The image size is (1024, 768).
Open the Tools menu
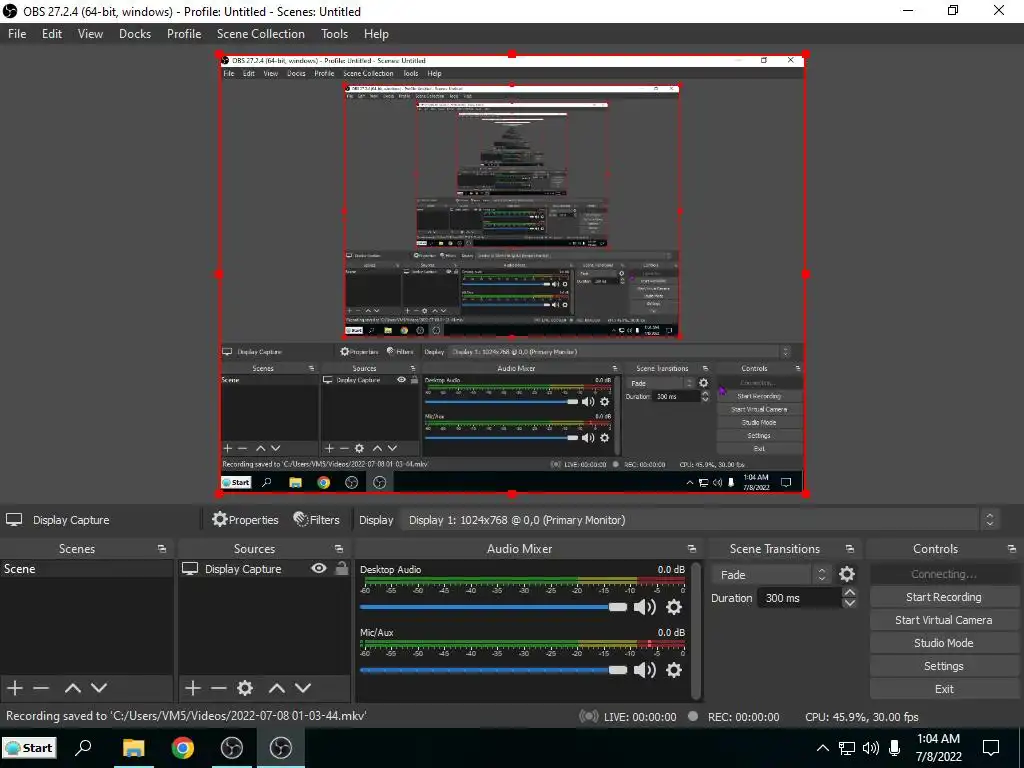coord(334,34)
